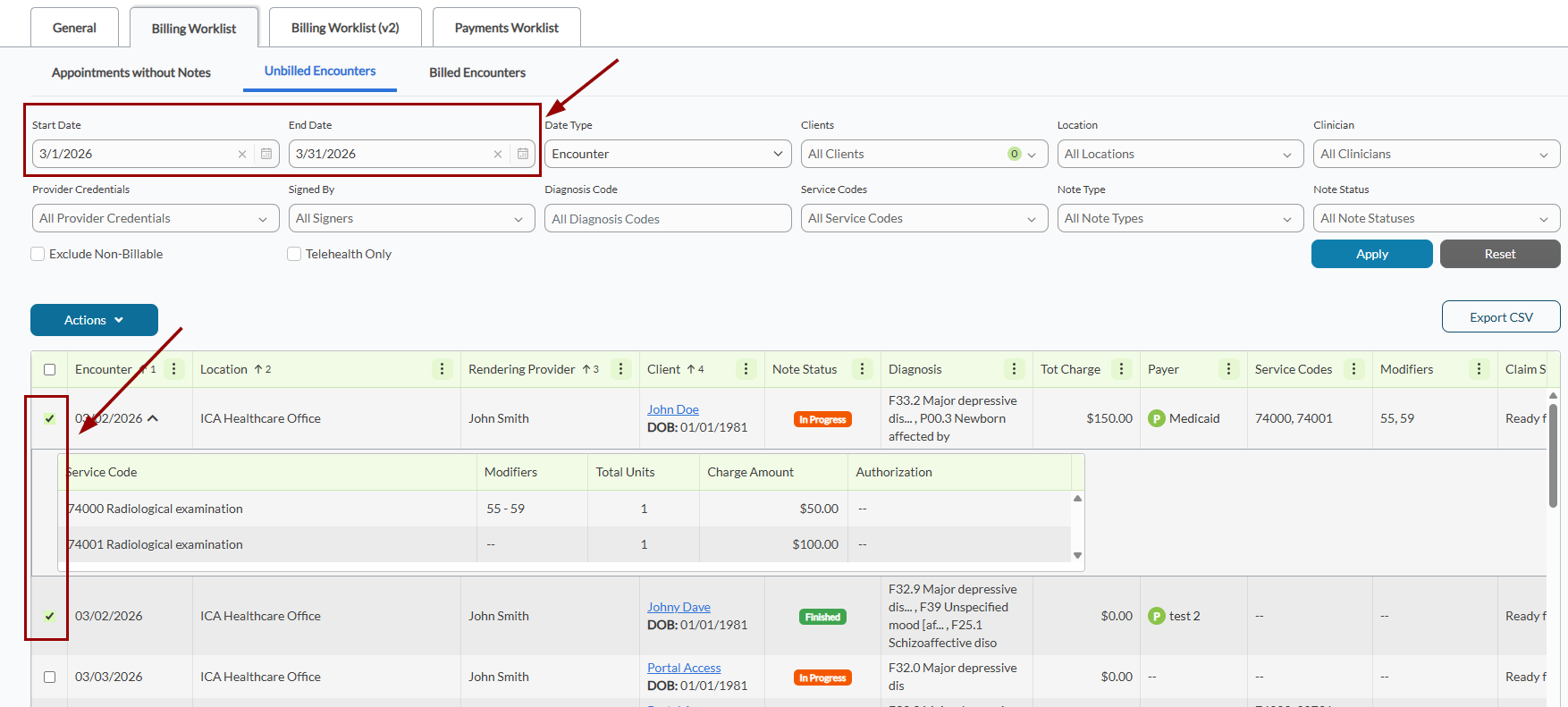Toggle Telehealth Only checkbox
1568x707 pixels.
(x=294, y=254)
